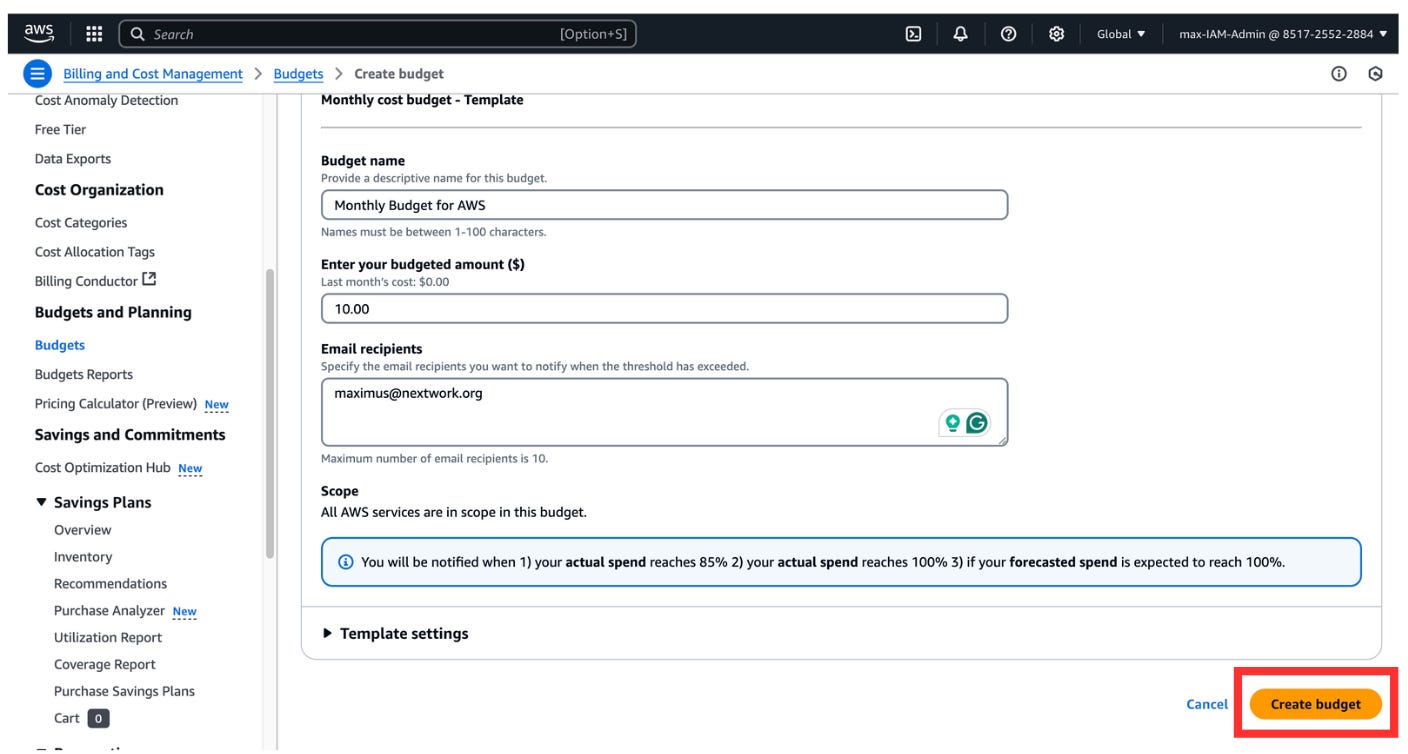Open Free Tier in sidebar
The width and height of the screenshot is (1408, 754).
(60, 129)
